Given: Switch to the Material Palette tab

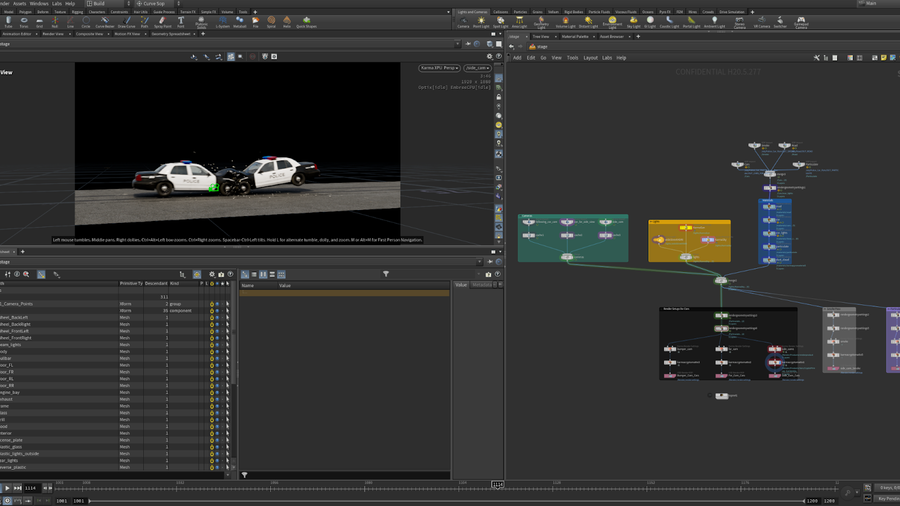Looking at the screenshot, I should click(575, 36).
